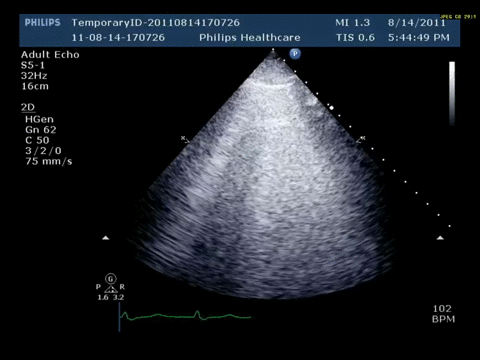
Task: Click the Adult Echo preset label
Action: pyautogui.click(x=50, y=55)
